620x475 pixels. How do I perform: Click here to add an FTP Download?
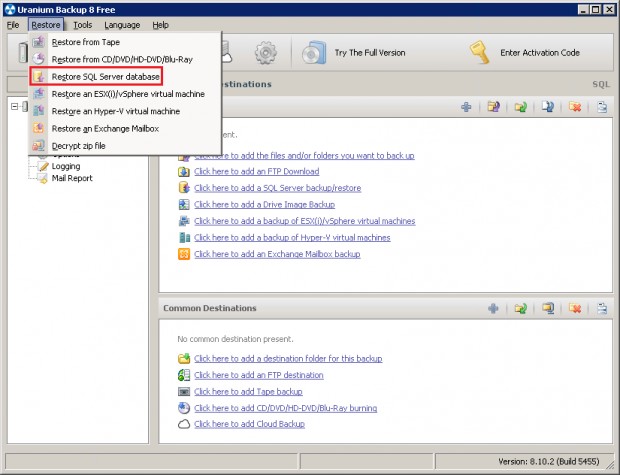click(x=257, y=172)
